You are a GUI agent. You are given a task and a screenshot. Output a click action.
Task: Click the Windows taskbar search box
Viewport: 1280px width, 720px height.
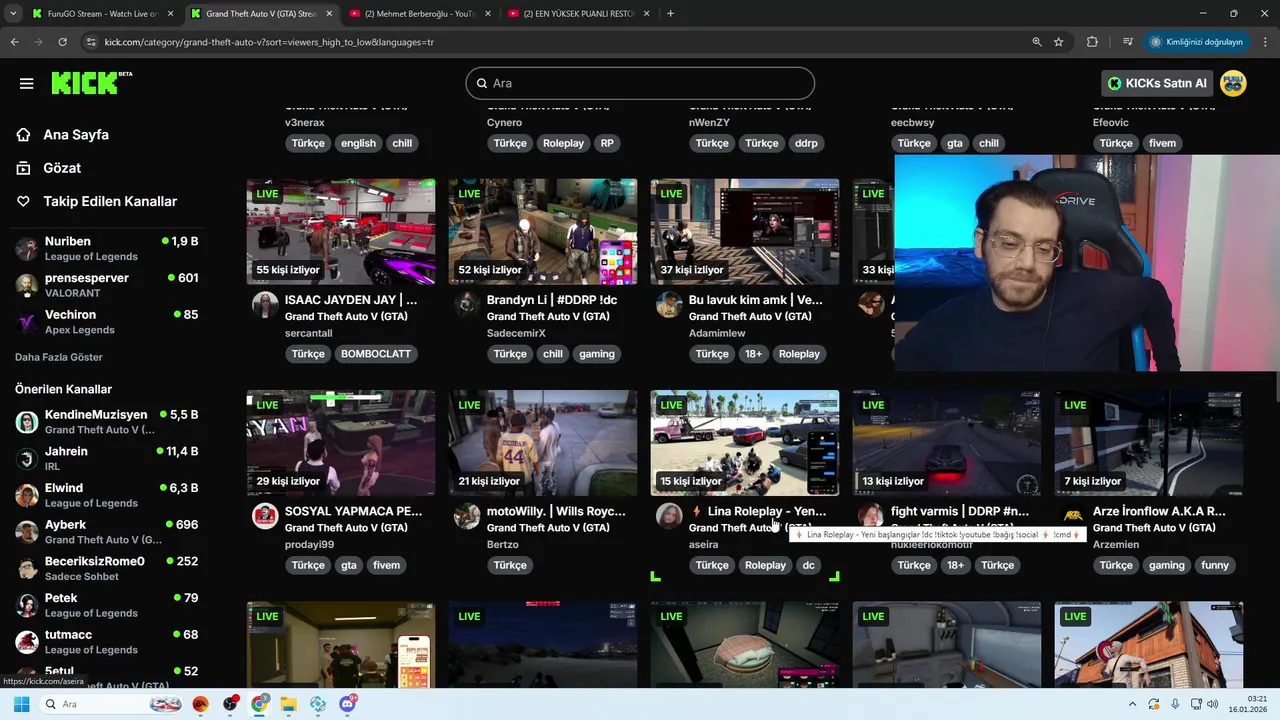(112, 704)
